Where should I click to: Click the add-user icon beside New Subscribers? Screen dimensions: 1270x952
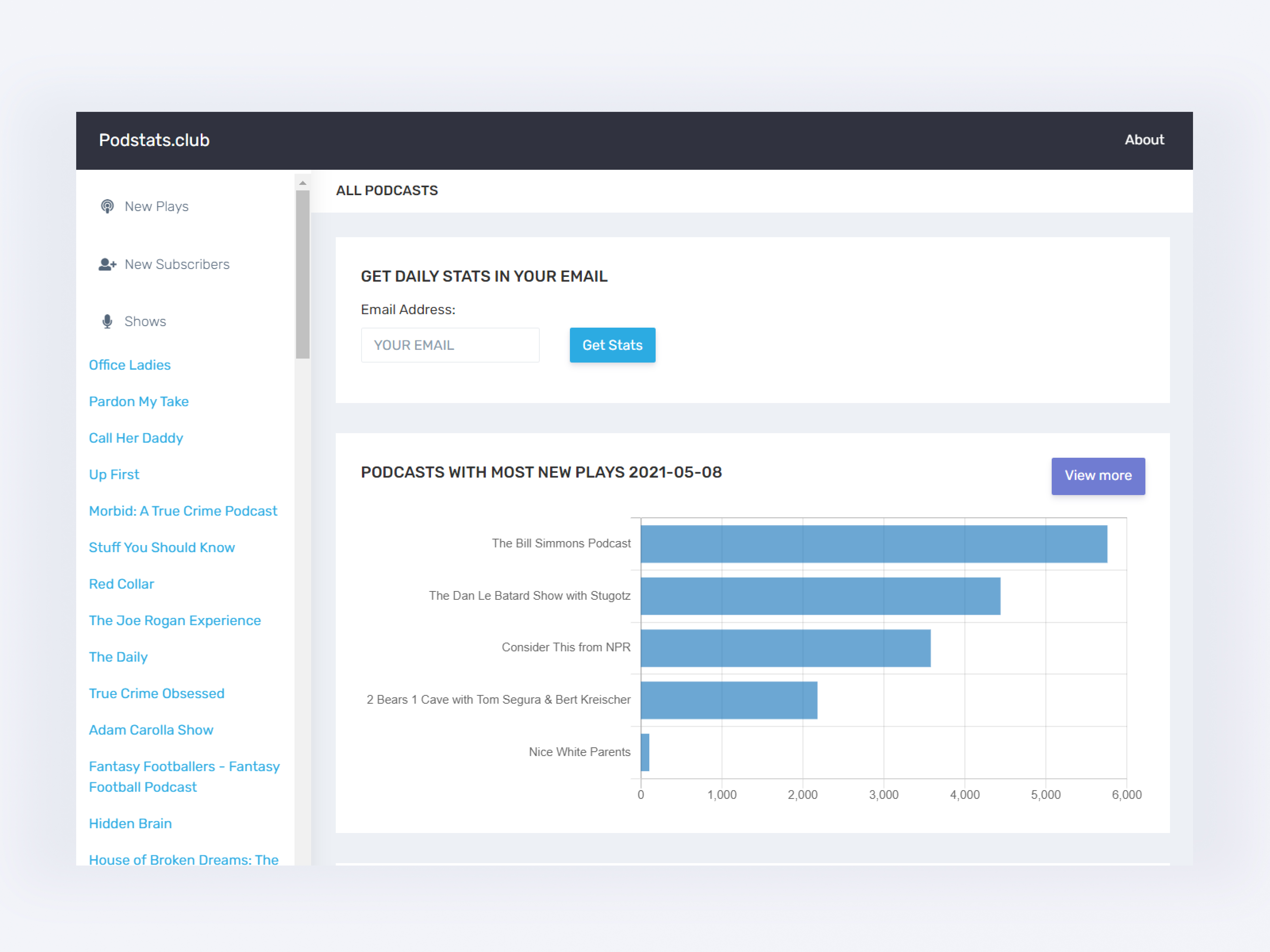pyautogui.click(x=107, y=264)
